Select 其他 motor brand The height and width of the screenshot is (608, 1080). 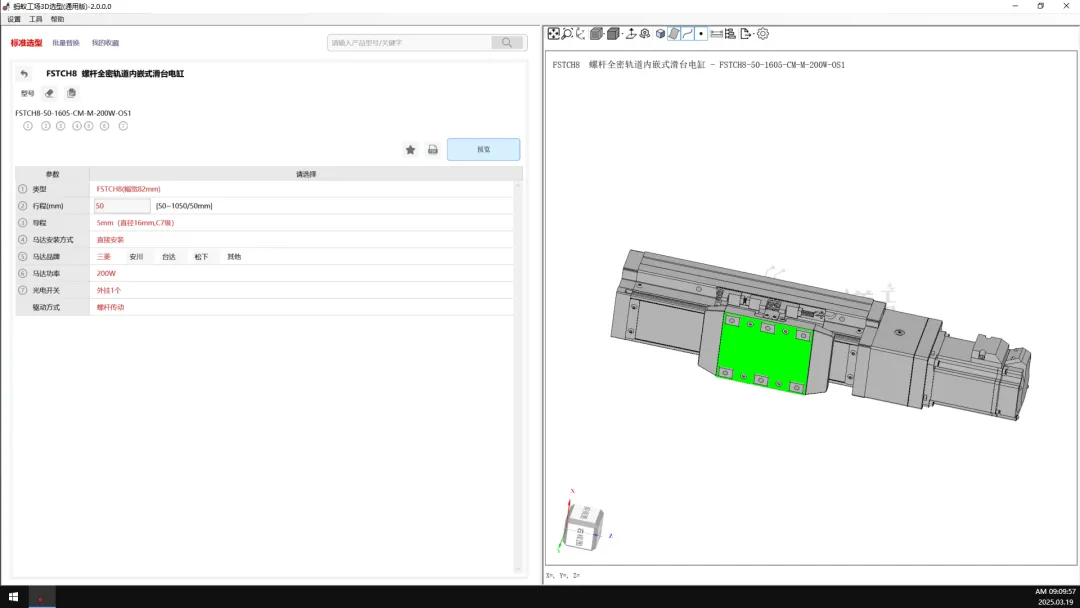coord(234,257)
